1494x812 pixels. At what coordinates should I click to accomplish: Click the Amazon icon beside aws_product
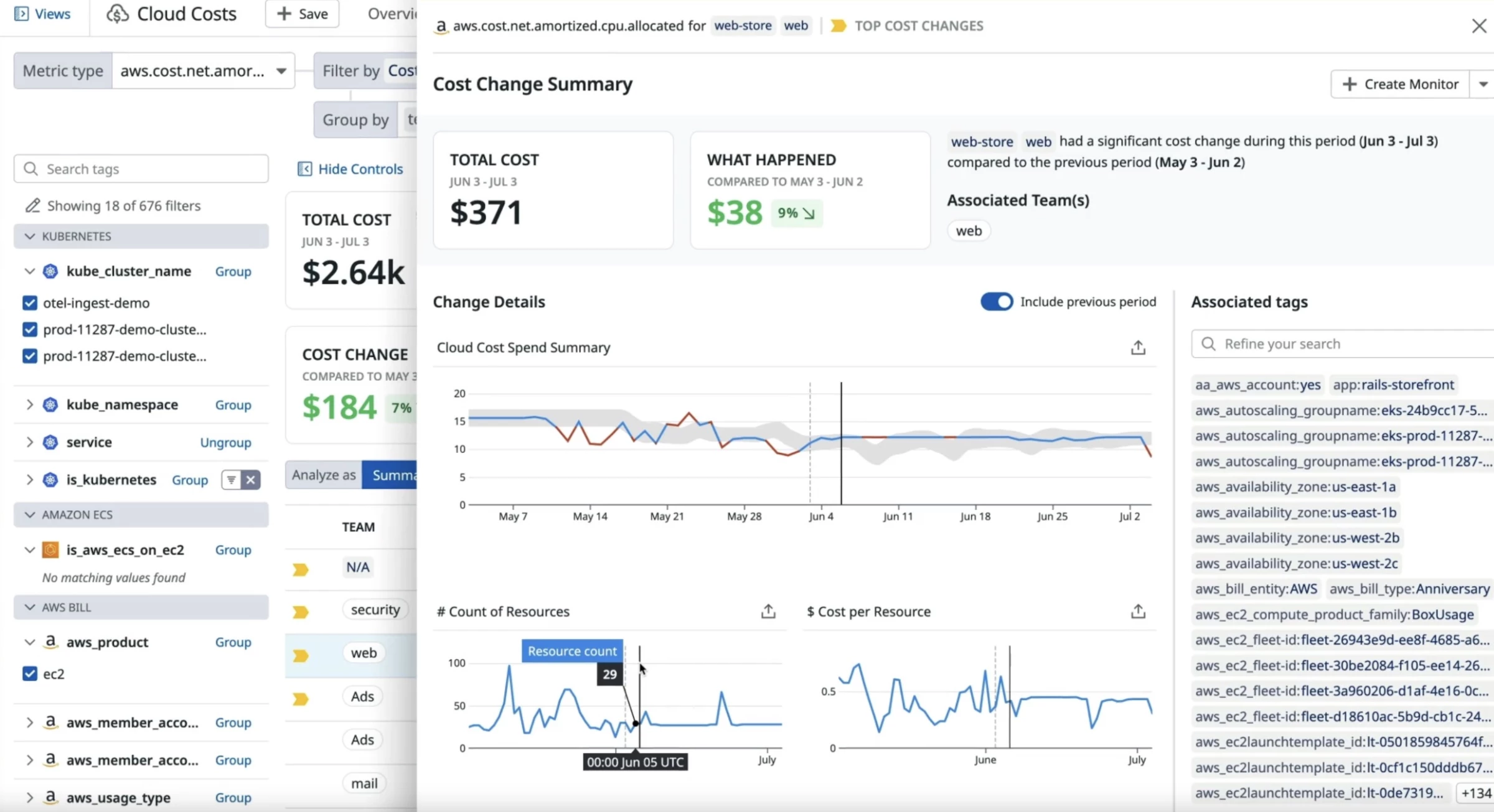tap(50, 642)
